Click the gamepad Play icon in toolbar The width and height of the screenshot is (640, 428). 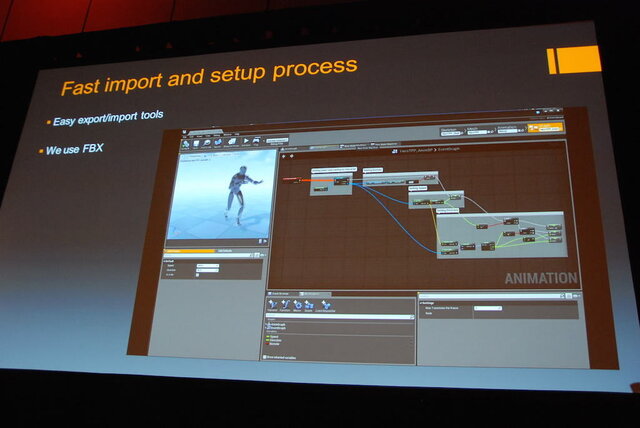point(256,140)
